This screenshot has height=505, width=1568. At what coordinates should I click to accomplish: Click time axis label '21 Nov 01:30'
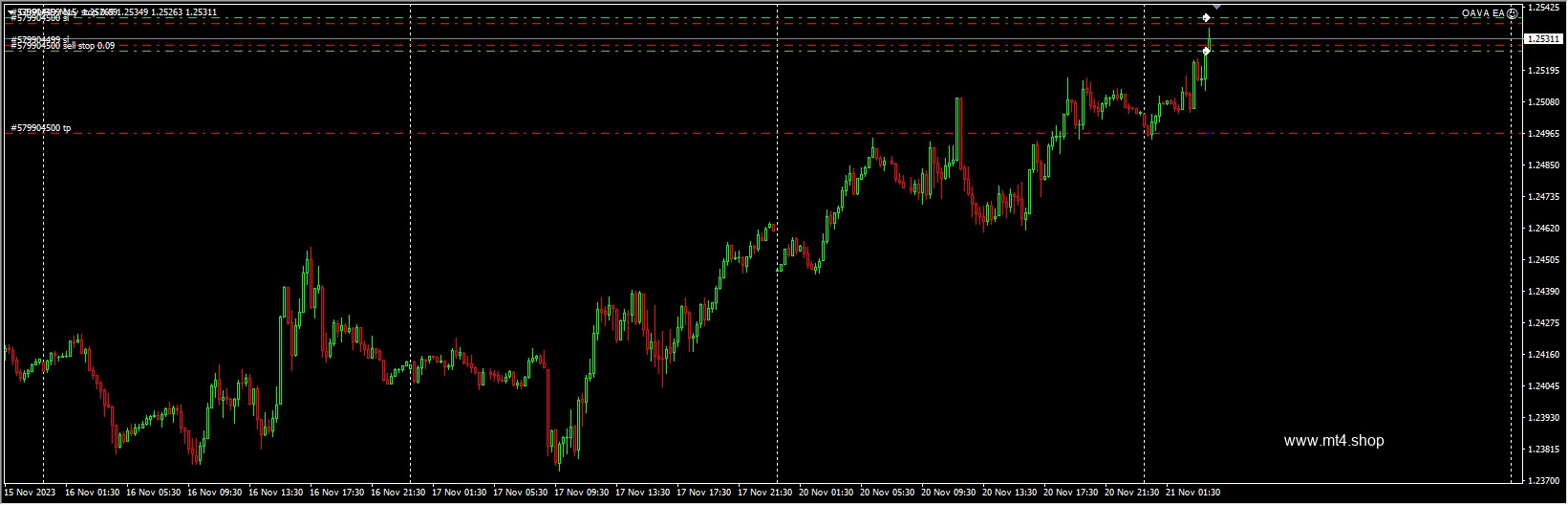(1193, 494)
